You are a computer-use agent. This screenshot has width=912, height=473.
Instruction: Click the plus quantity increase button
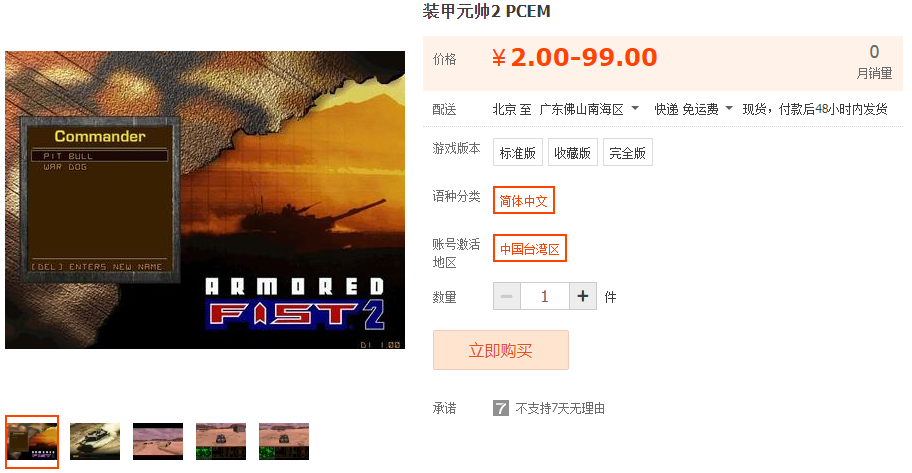[x=583, y=296]
